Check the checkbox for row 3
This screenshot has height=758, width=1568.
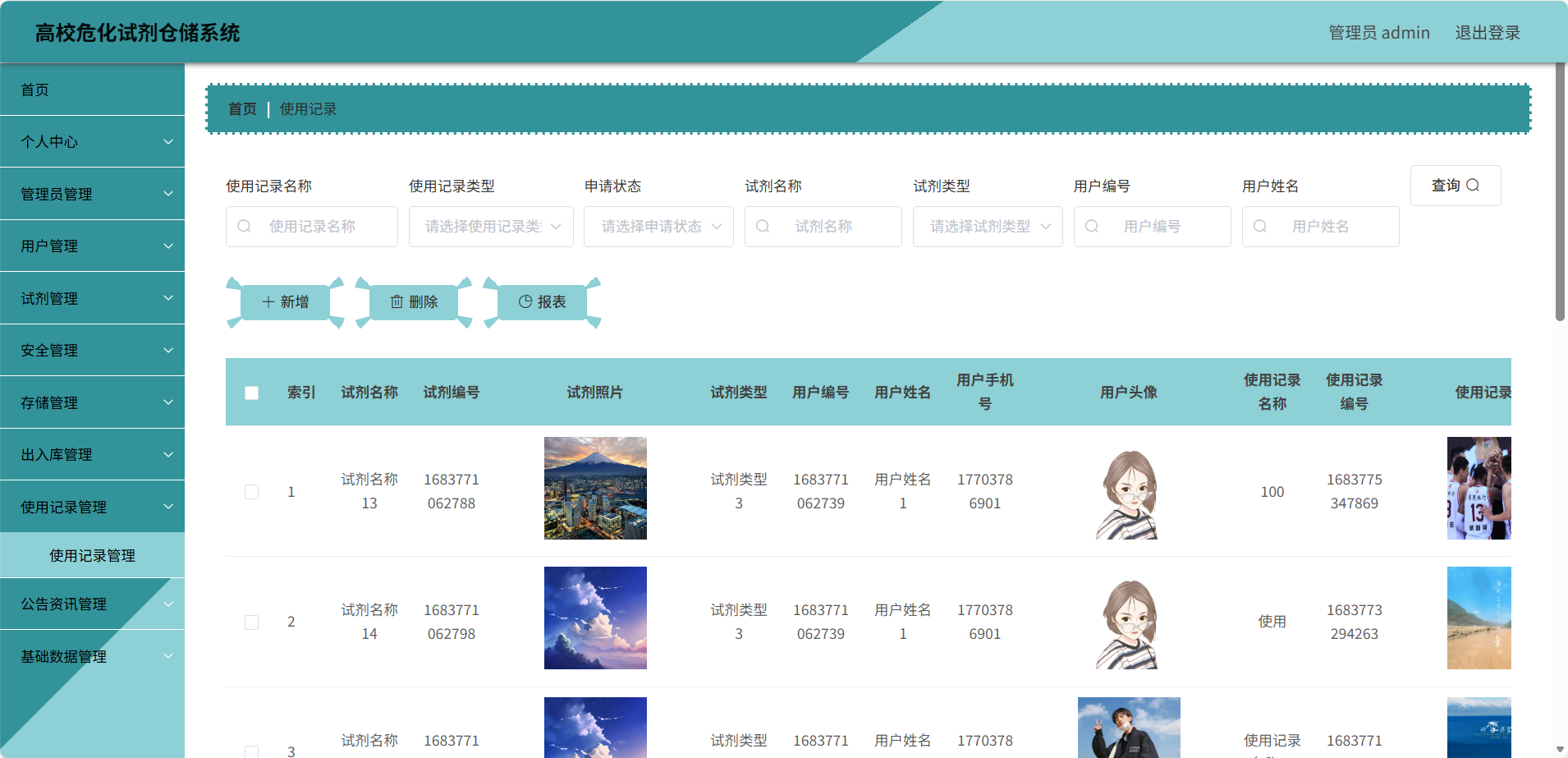tap(252, 751)
